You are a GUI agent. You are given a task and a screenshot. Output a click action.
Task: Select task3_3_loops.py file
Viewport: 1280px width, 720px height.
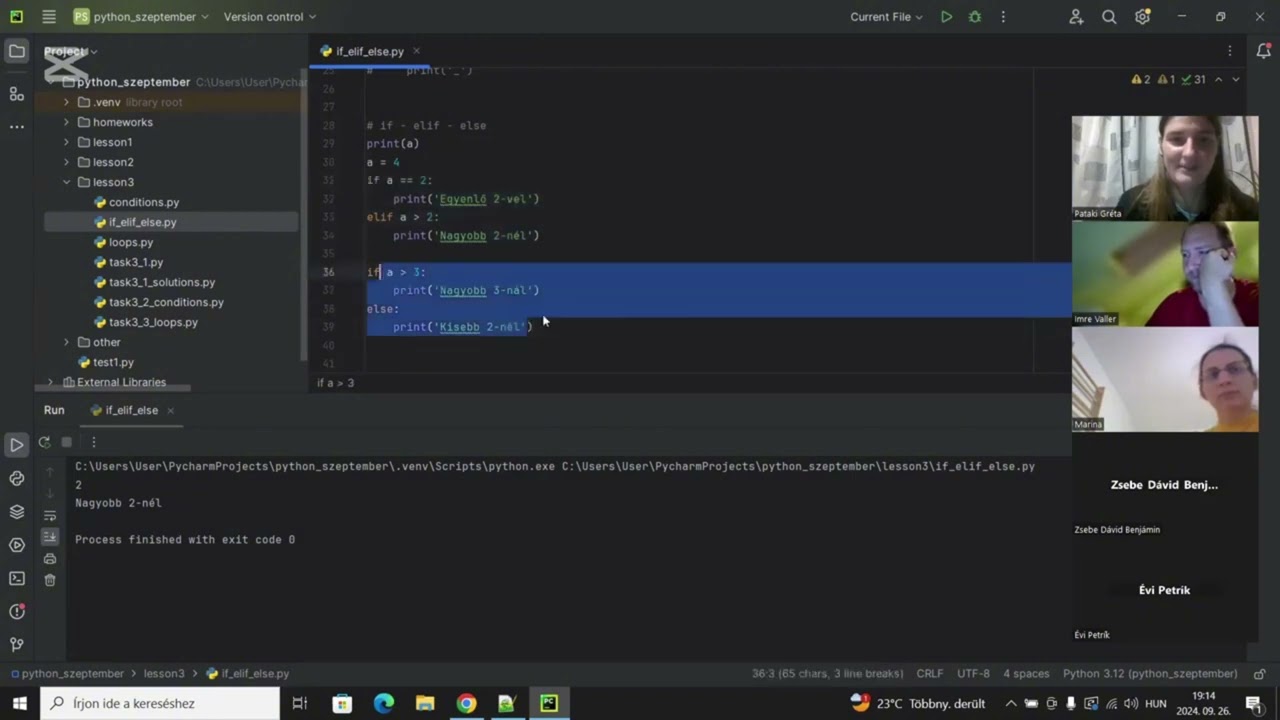point(153,322)
